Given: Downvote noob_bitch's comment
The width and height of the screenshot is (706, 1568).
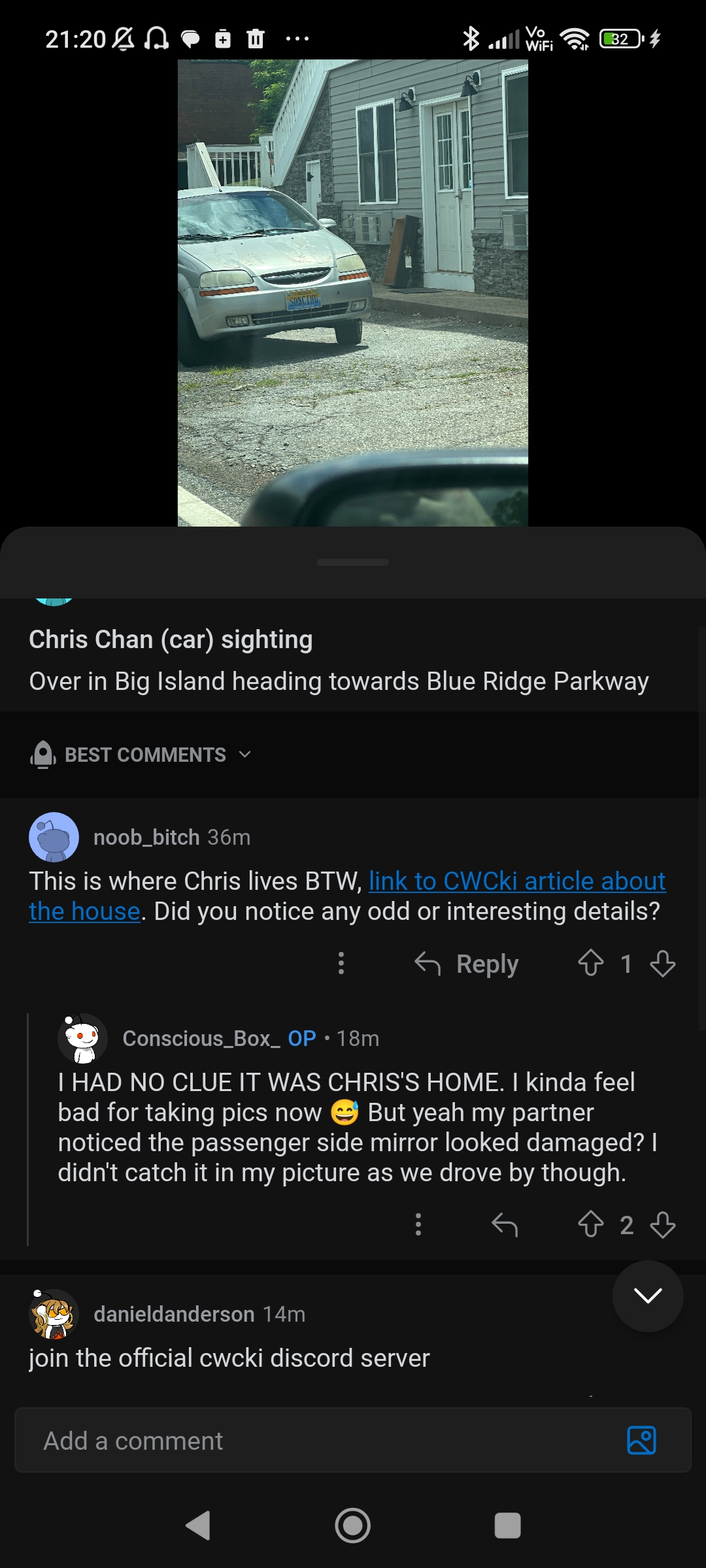Looking at the screenshot, I should click(x=663, y=963).
